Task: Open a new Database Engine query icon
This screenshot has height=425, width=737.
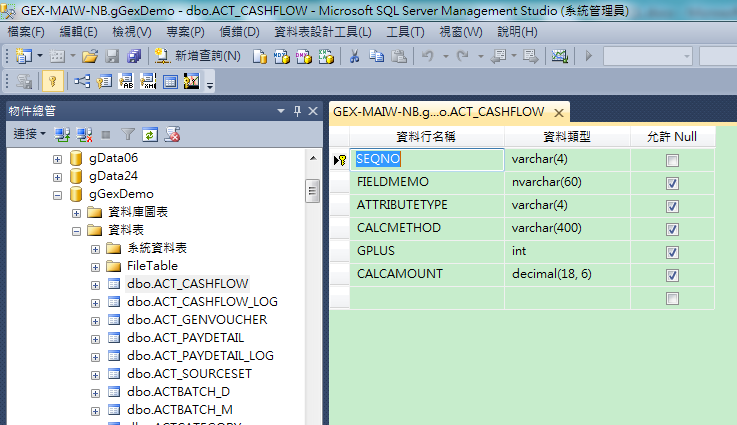Action: tap(259, 56)
